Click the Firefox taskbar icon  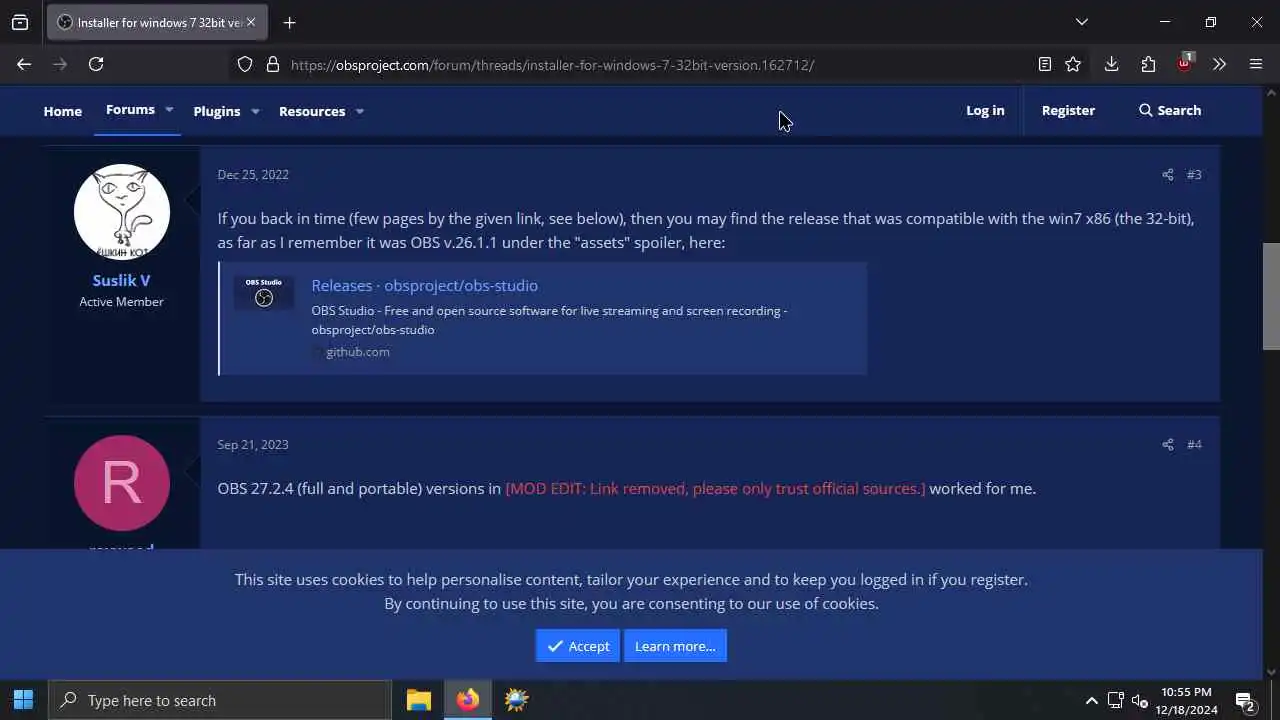pos(468,700)
